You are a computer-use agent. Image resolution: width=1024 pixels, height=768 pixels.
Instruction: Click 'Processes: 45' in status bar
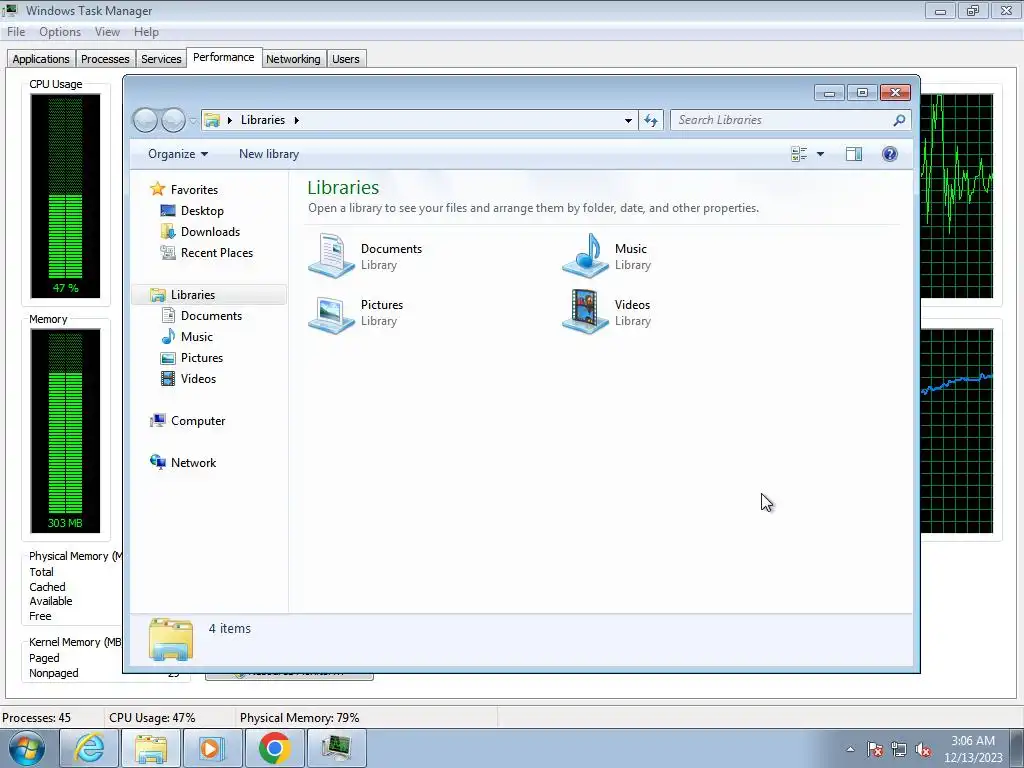click(x=37, y=718)
